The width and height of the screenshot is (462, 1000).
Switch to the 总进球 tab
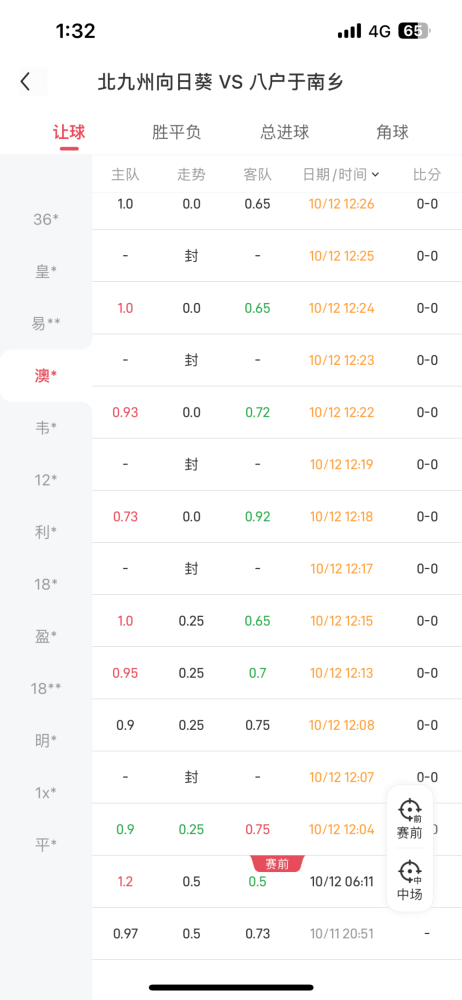click(x=285, y=132)
